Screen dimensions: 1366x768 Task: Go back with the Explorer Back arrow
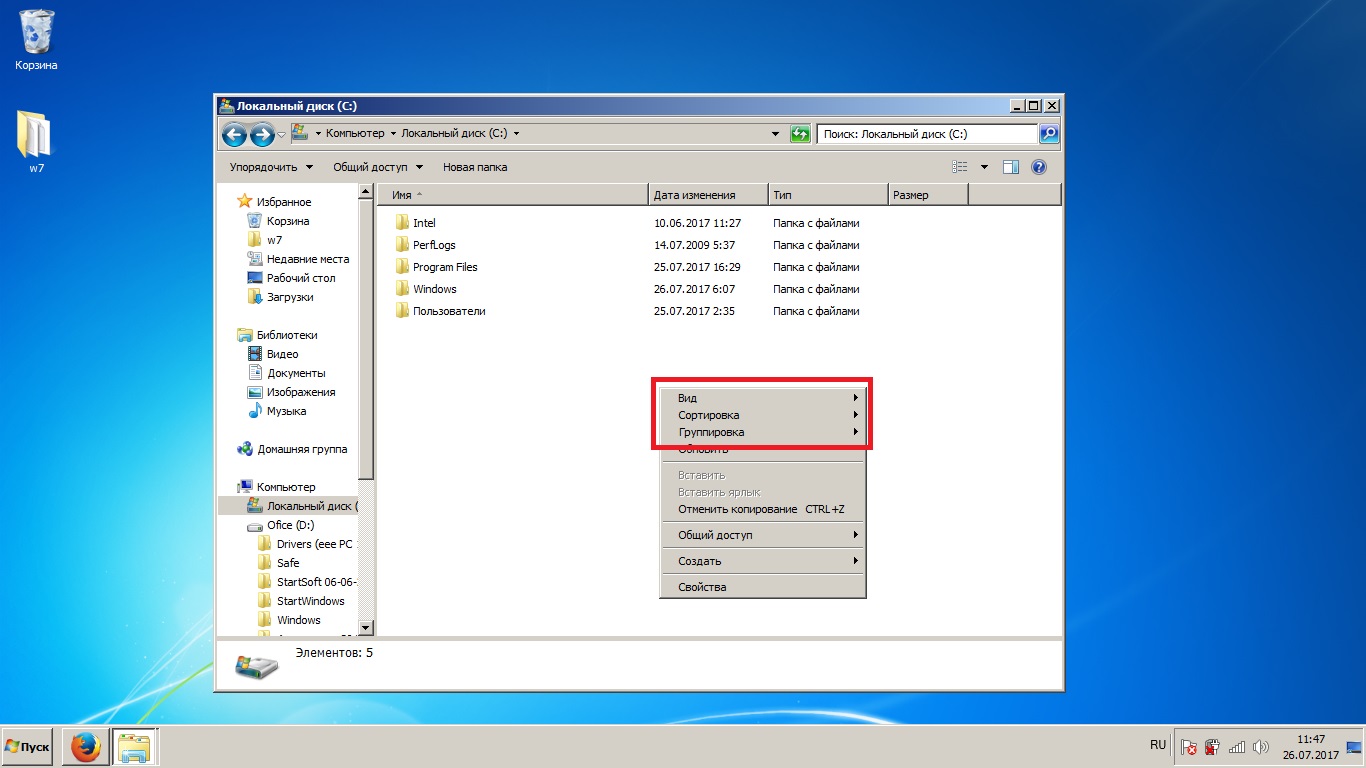234,134
